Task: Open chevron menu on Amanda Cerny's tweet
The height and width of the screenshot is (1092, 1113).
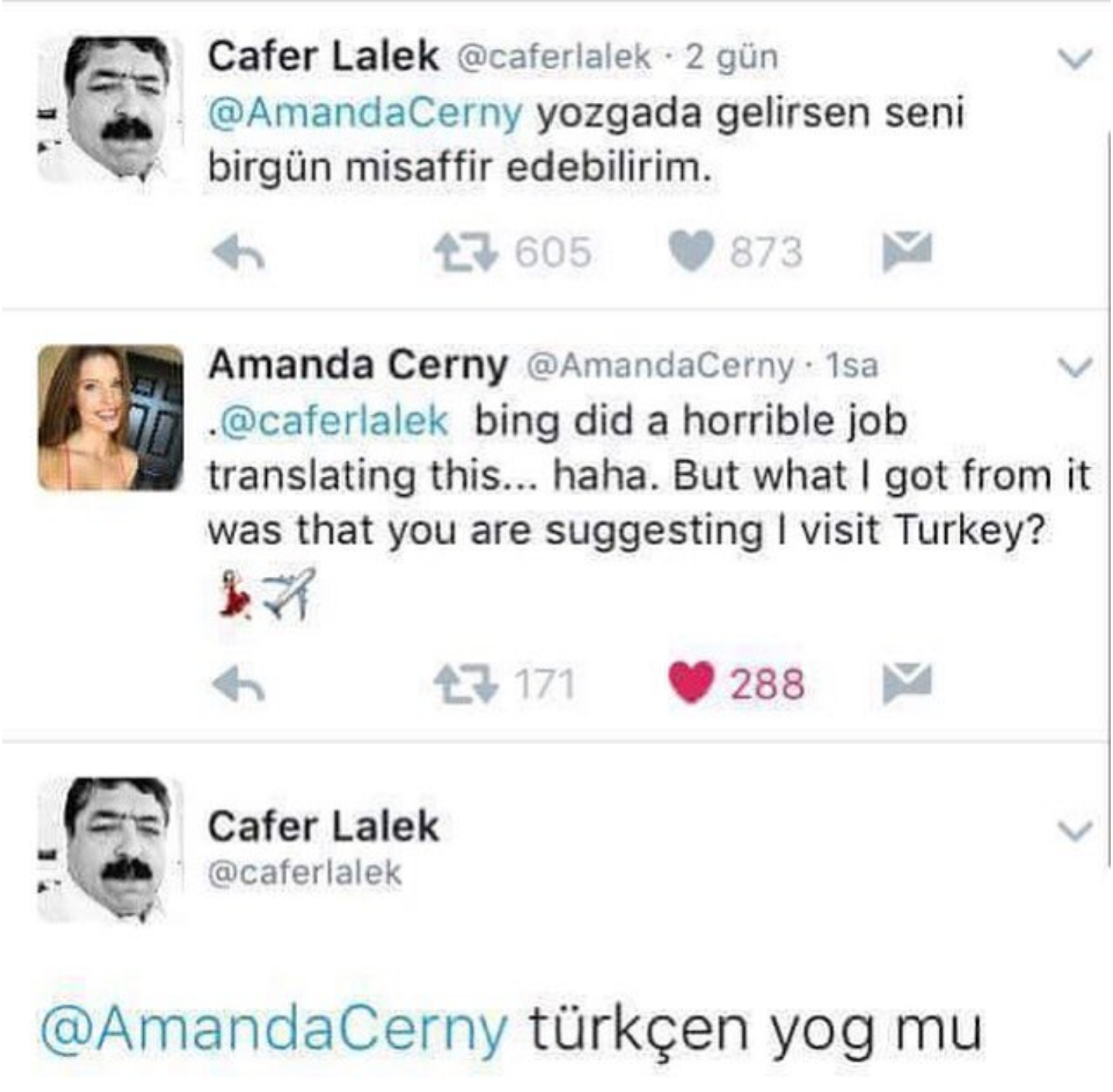Action: pyautogui.click(x=1076, y=367)
